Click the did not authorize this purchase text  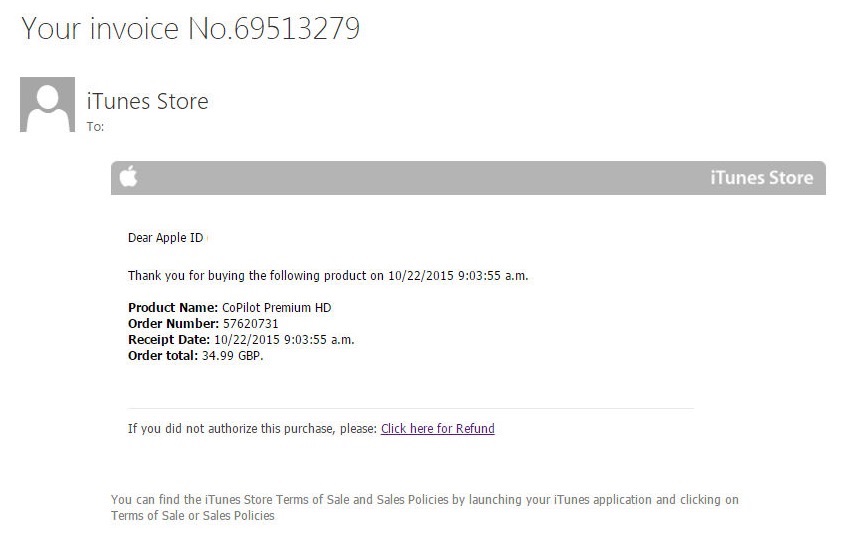[252, 429]
